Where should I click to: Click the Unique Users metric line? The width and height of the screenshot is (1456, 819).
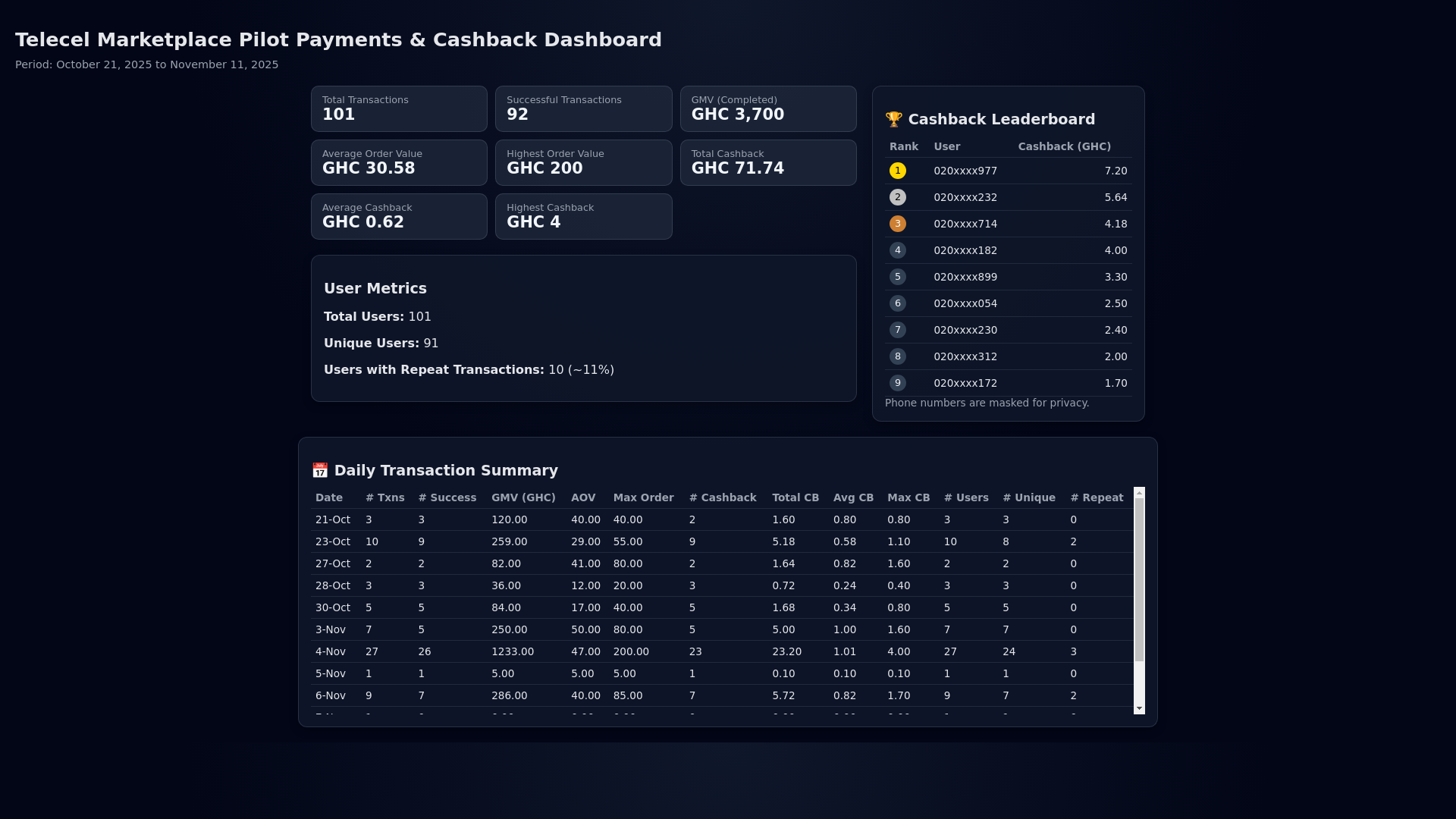tap(381, 343)
